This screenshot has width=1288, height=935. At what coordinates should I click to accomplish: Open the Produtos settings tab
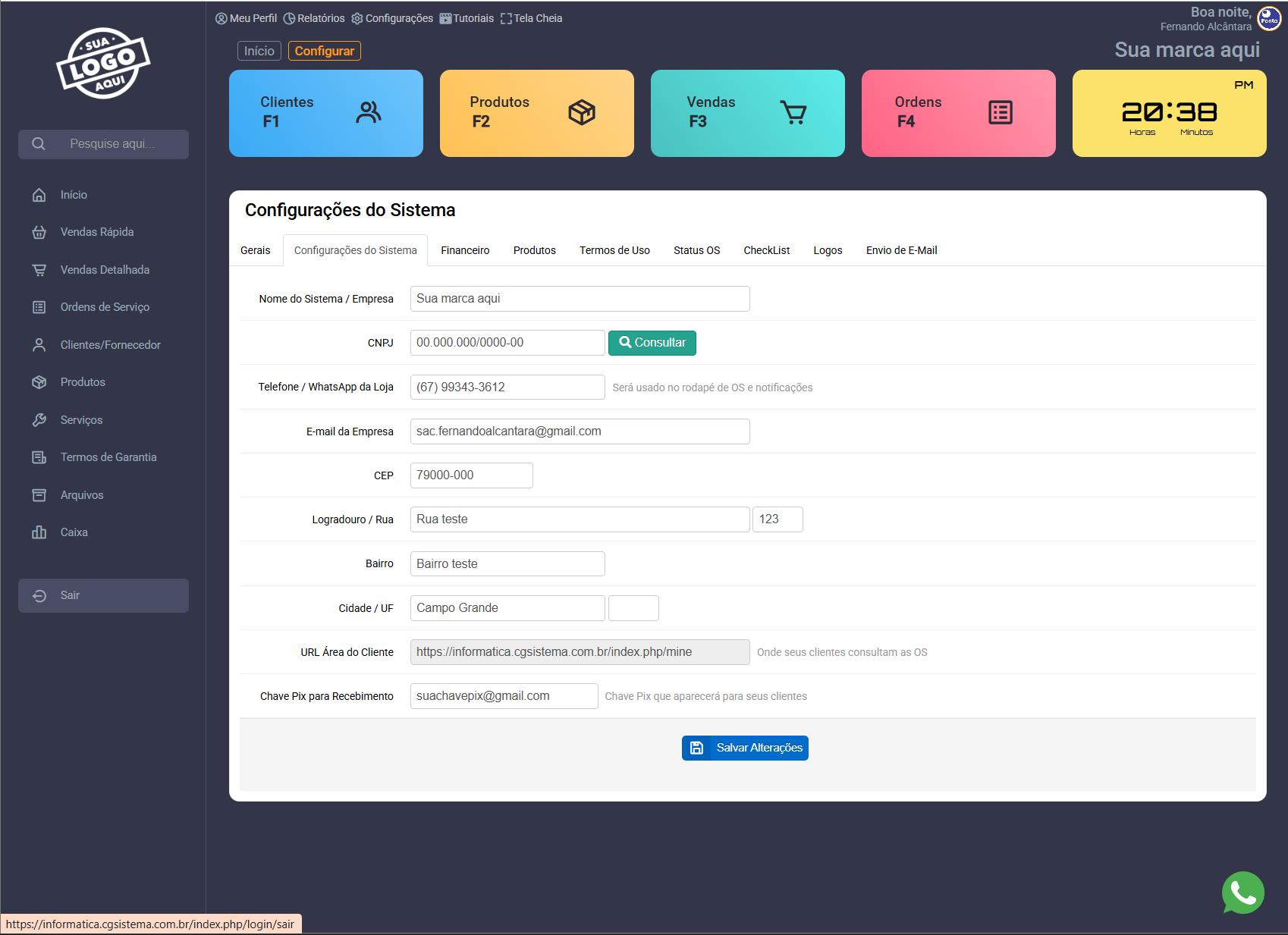(x=535, y=250)
